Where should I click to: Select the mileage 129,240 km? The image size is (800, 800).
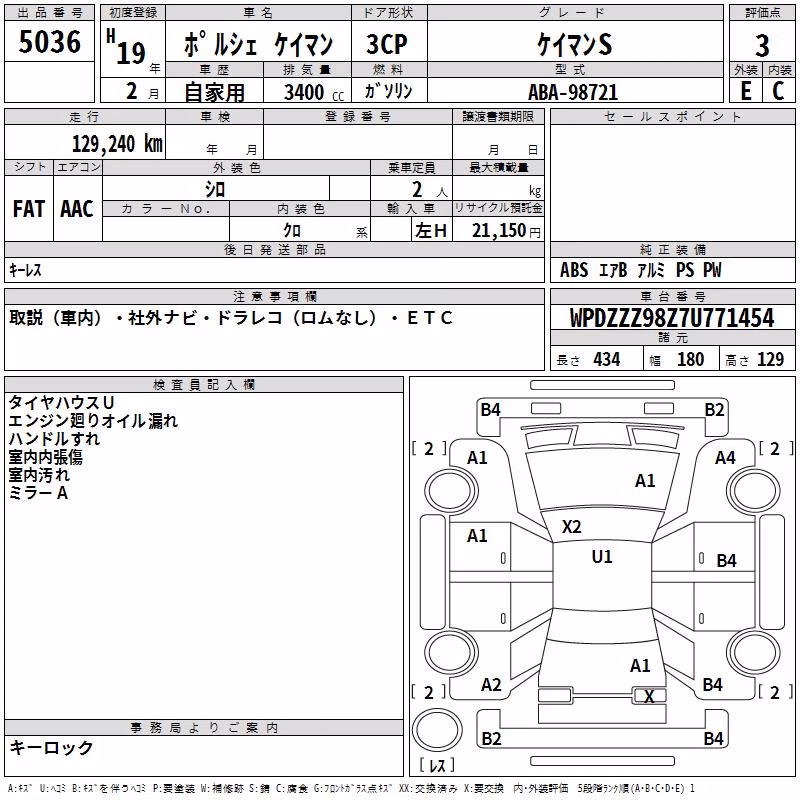[x=117, y=144]
